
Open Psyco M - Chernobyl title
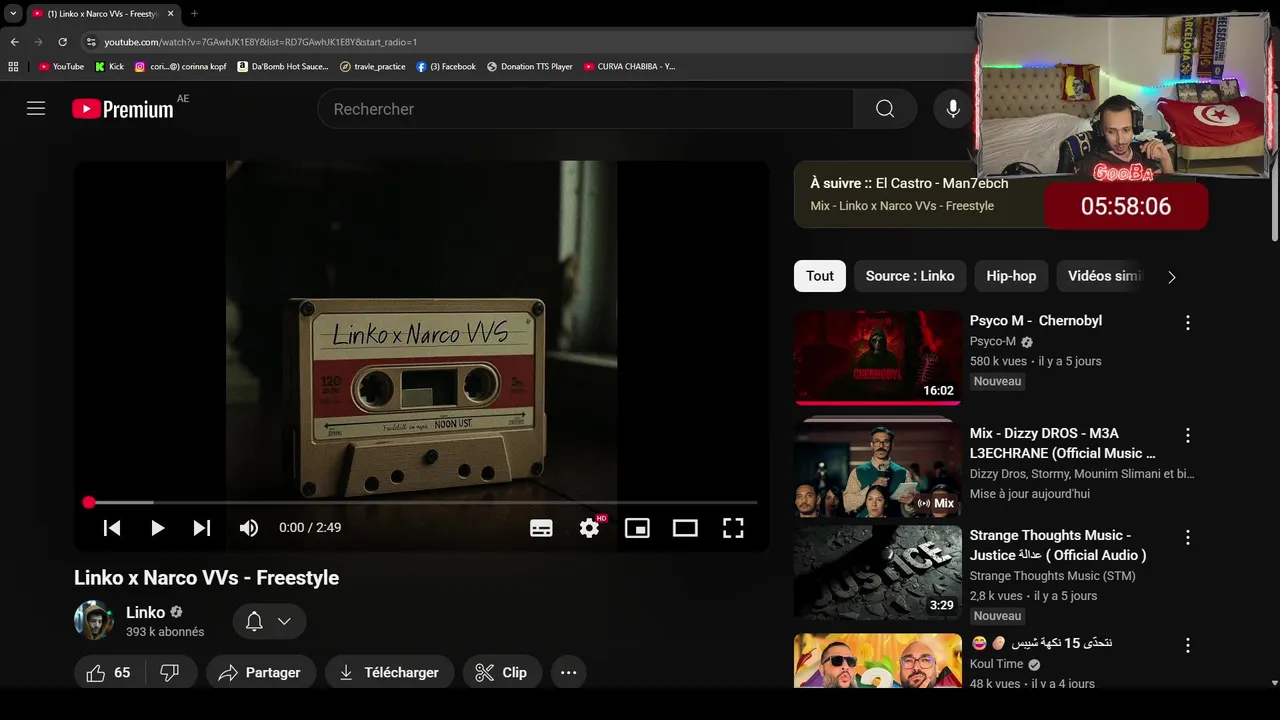click(x=1036, y=321)
